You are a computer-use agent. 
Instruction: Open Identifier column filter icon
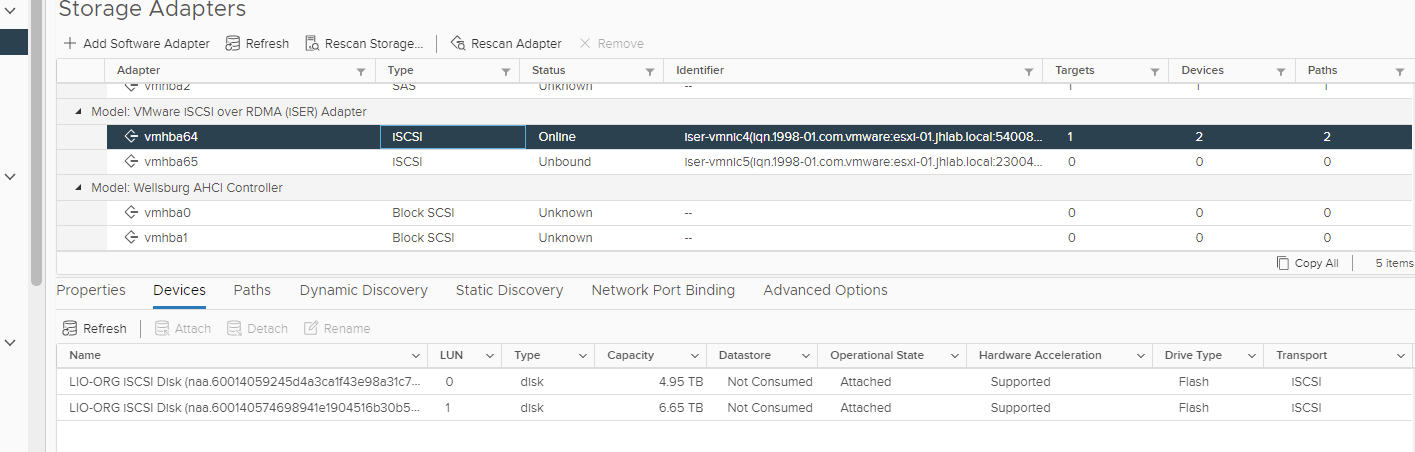coord(1028,71)
